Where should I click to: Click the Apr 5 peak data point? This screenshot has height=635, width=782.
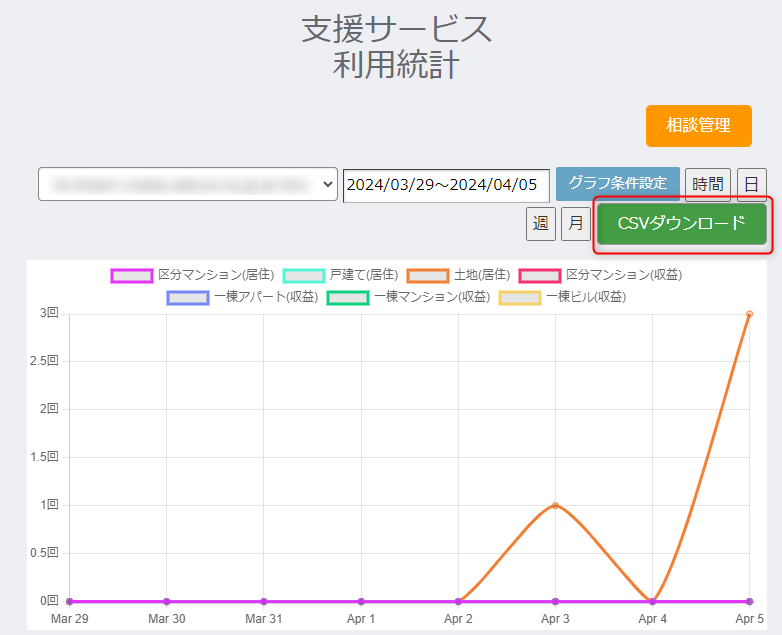click(x=749, y=314)
